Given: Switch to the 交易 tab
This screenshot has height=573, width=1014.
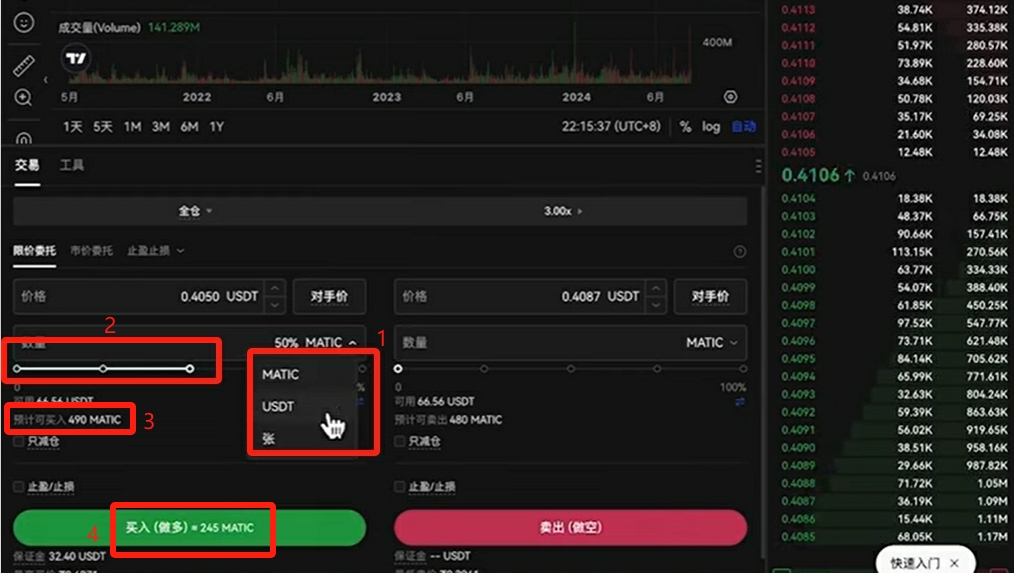Looking at the screenshot, I should (27, 166).
